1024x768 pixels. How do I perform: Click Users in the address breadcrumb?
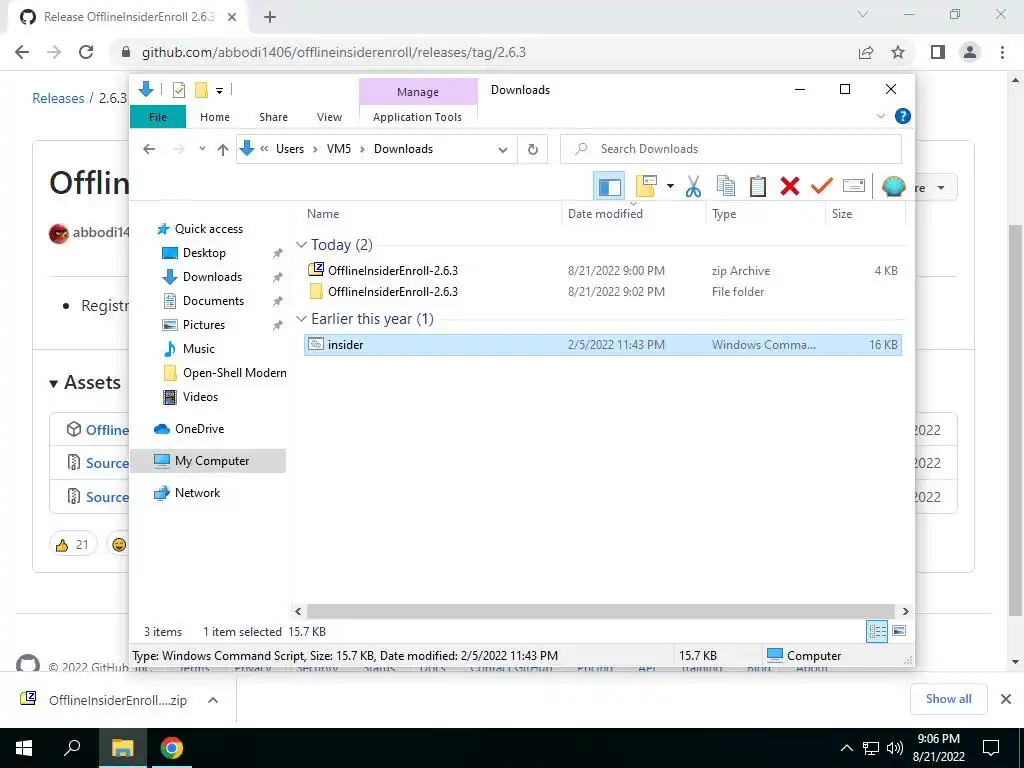tap(290, 149)
